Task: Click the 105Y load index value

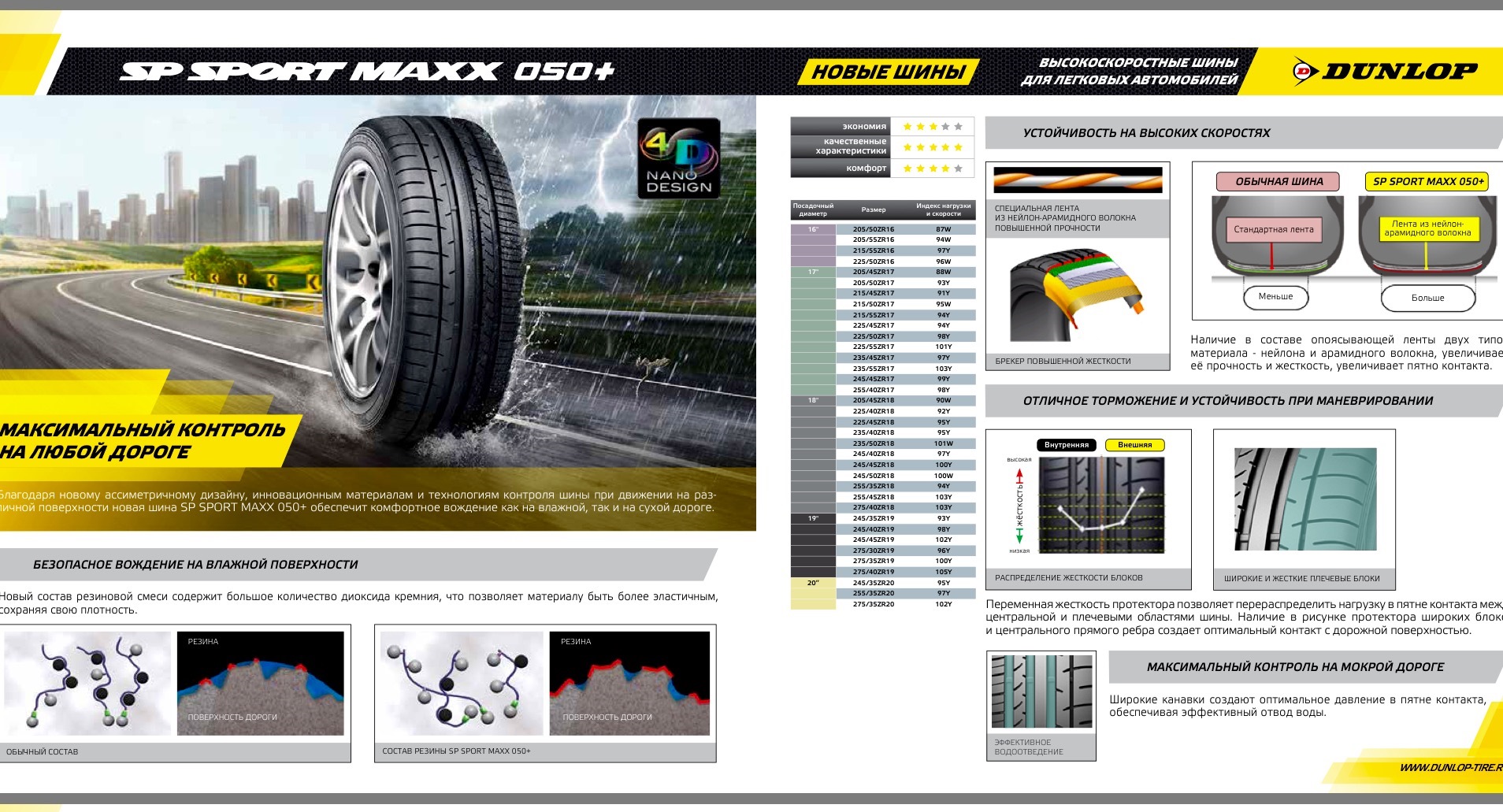Action: tap(944, 572)
